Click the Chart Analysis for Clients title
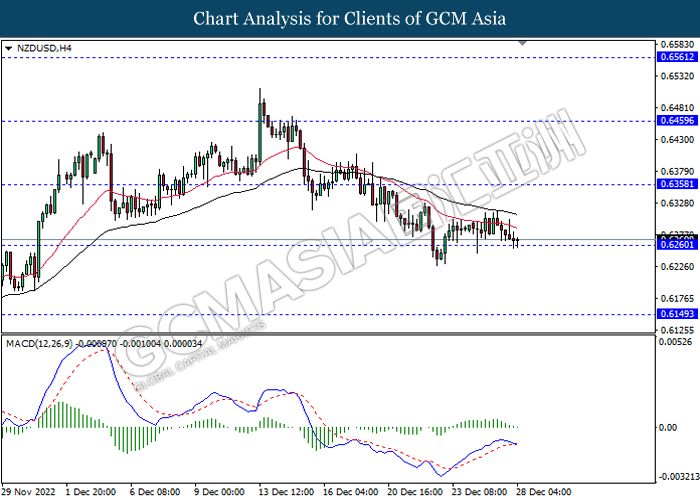The height and width of the screenshot is (500, 700). click(350, 19)
